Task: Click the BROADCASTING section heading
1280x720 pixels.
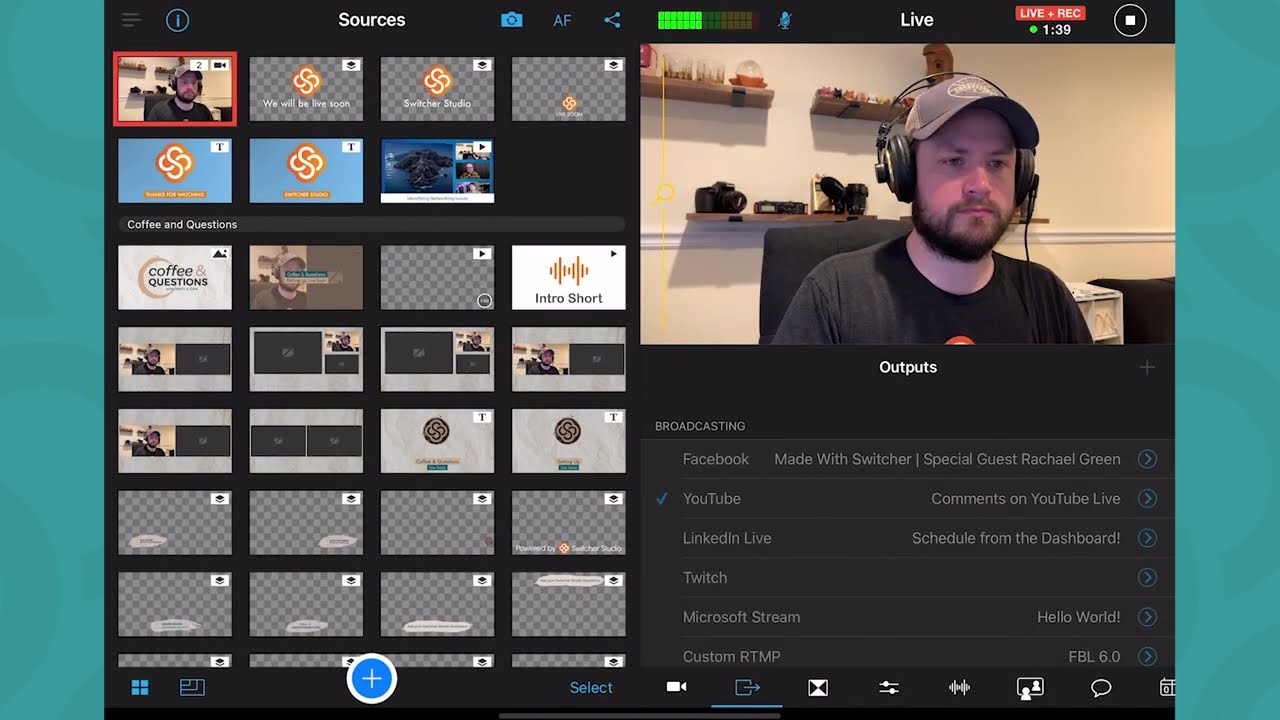Action: 700,426
